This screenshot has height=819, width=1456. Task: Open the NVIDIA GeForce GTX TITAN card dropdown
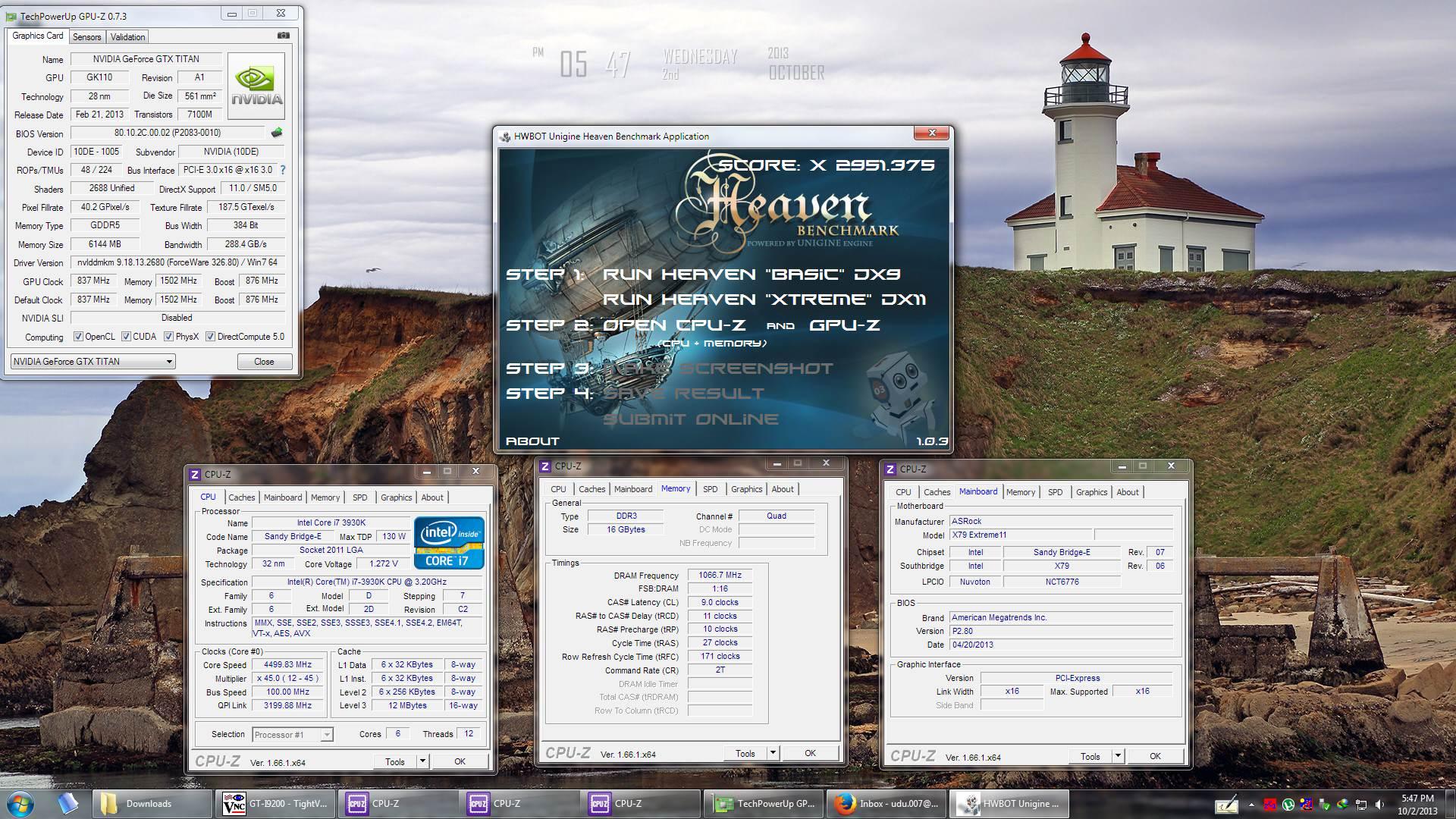coord(93,362)
